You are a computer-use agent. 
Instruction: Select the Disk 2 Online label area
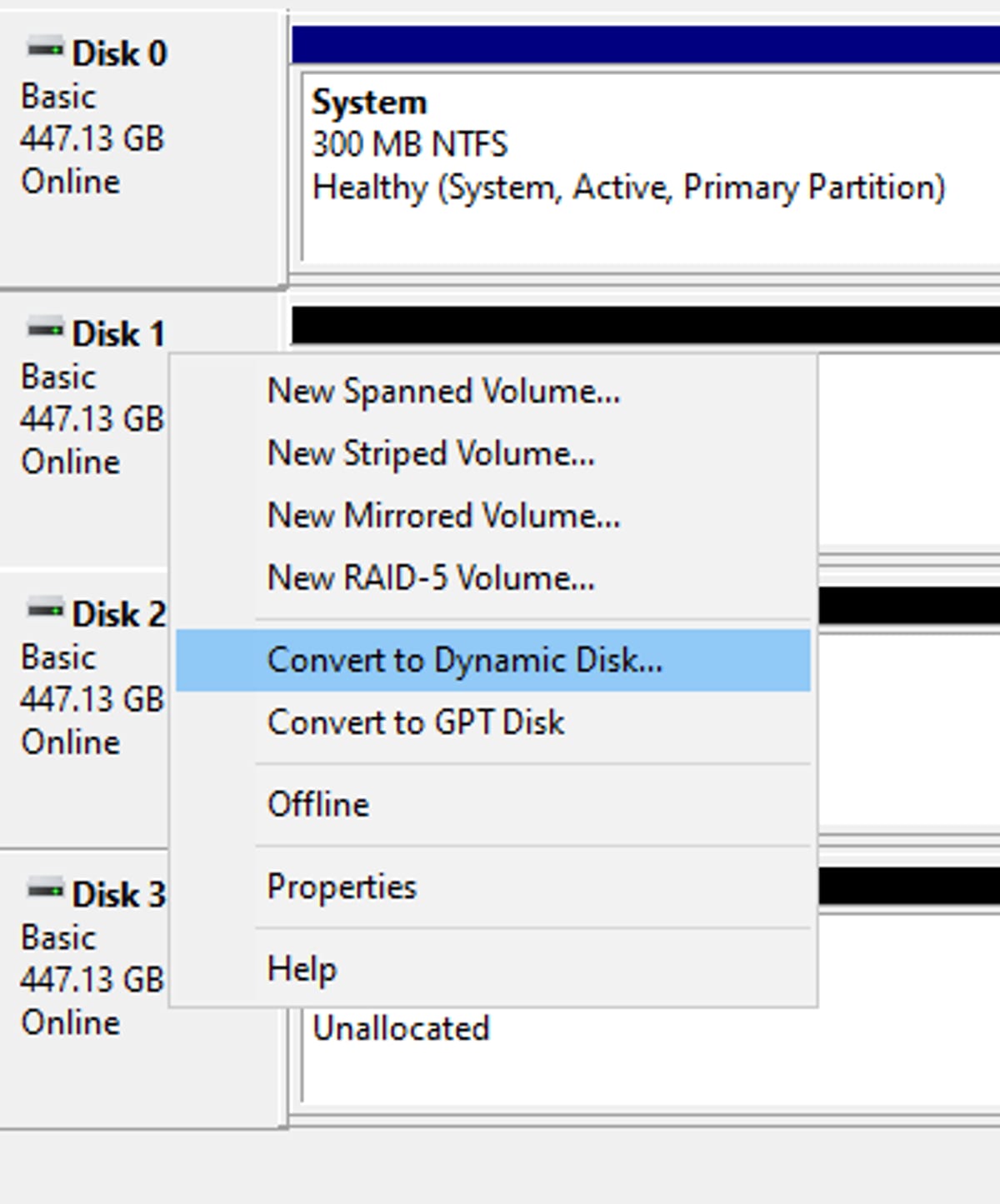point(71,742)
